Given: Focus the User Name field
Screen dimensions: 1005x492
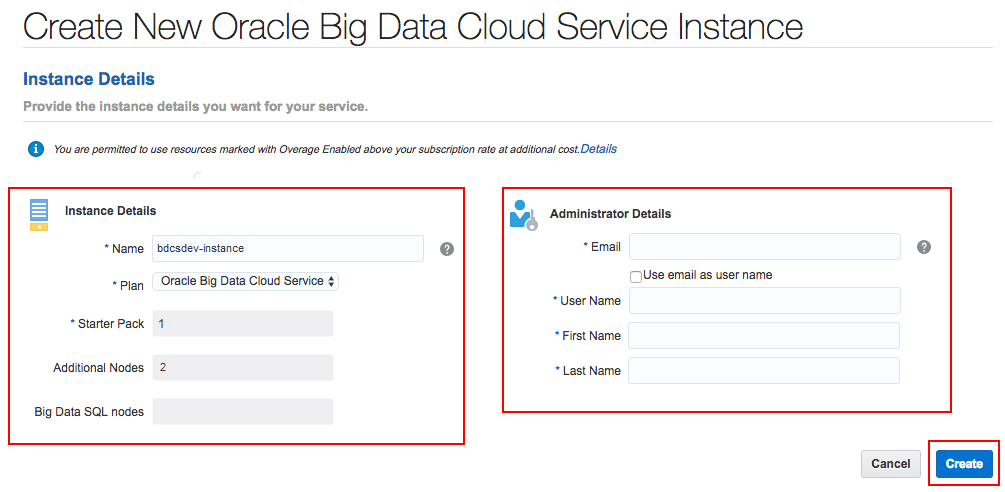Looking at the screenshot, I should (765, 301).
